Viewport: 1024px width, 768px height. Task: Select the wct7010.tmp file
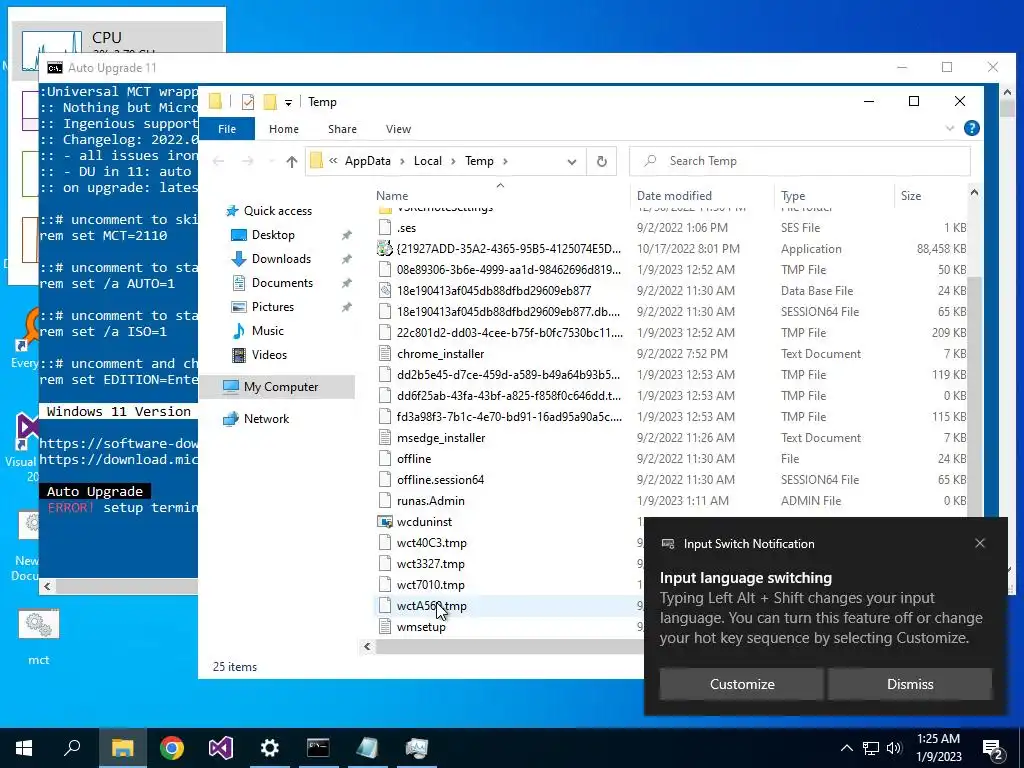pos(430,584)
